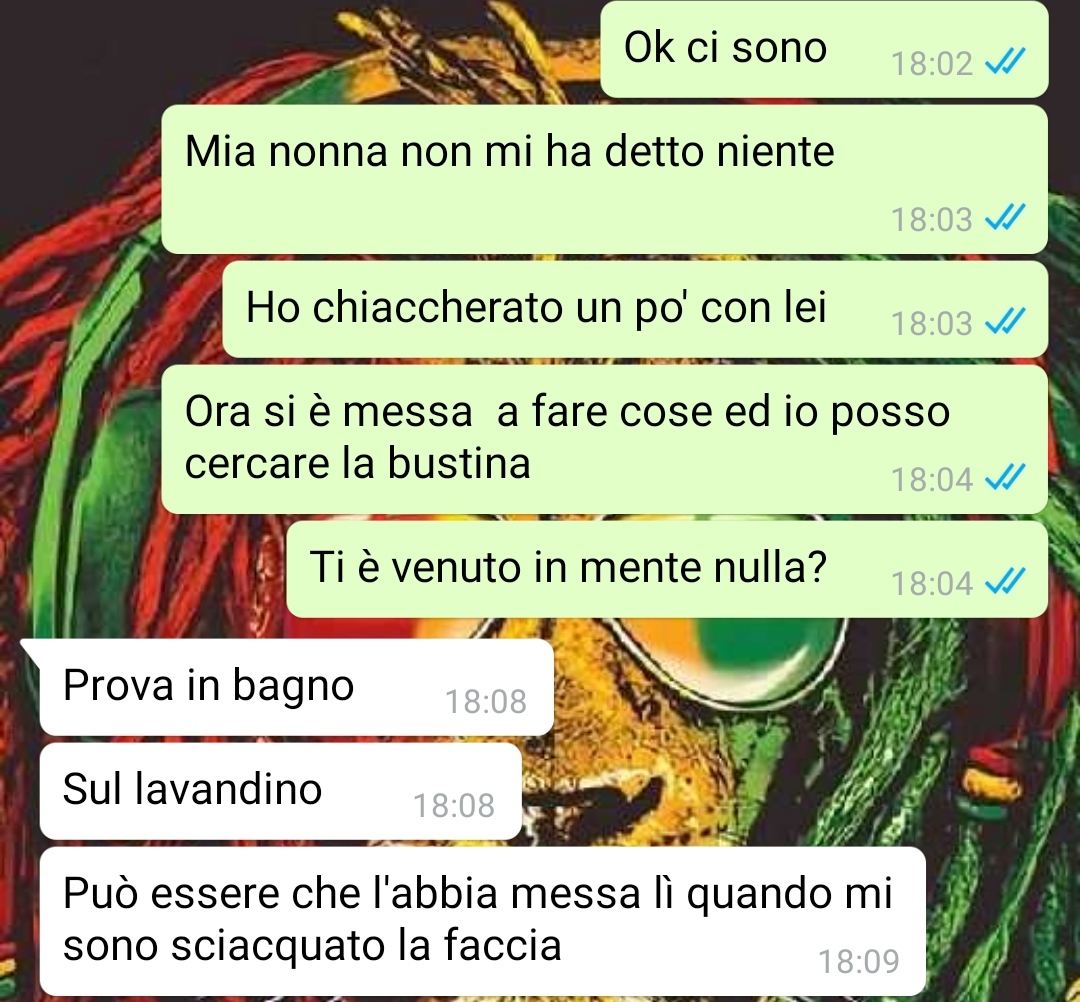Tap the 18:08 timestamp on 'Prova in bagno'

[486, 701]
